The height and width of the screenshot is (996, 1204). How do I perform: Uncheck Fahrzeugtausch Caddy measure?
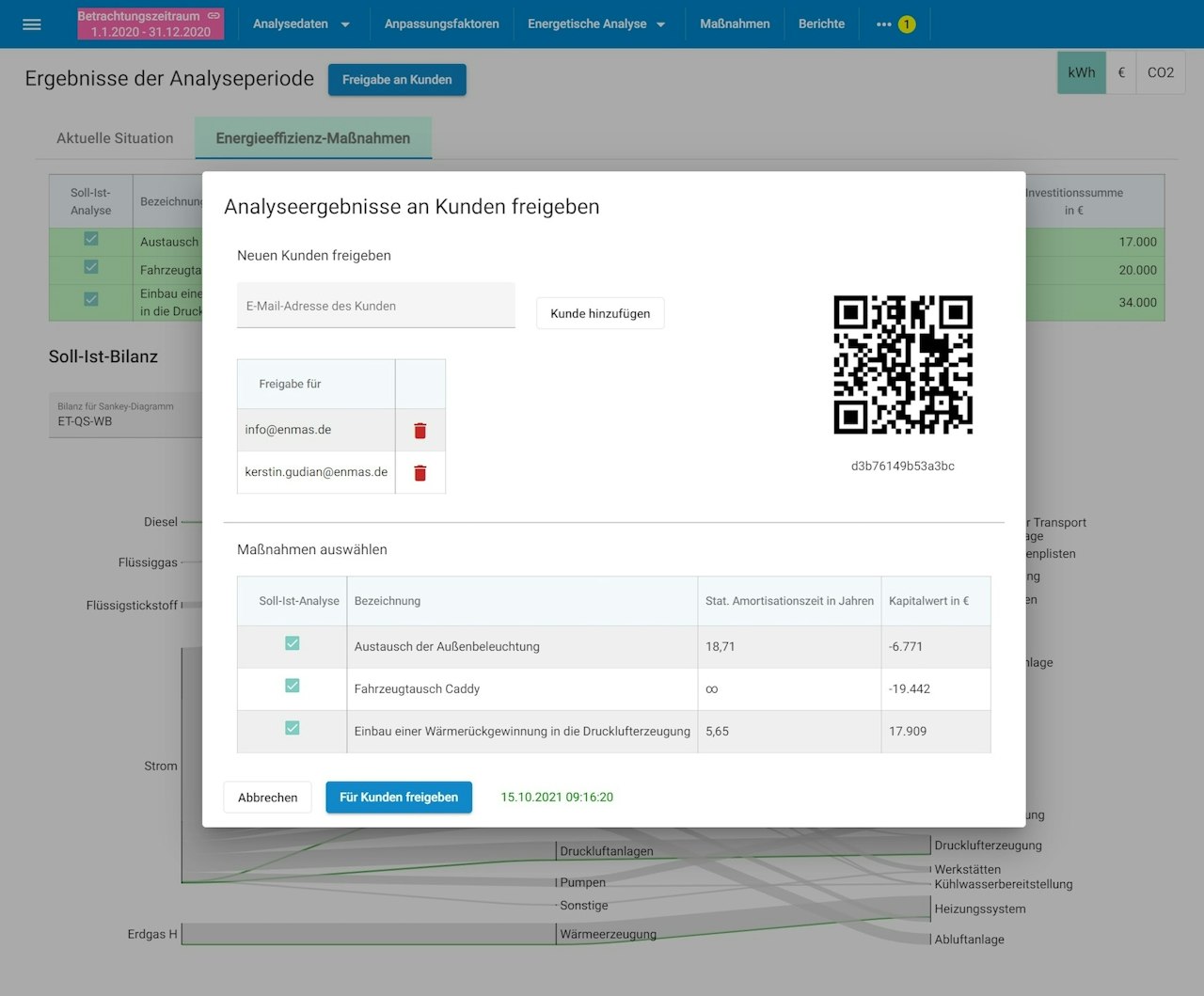[293, 686]
